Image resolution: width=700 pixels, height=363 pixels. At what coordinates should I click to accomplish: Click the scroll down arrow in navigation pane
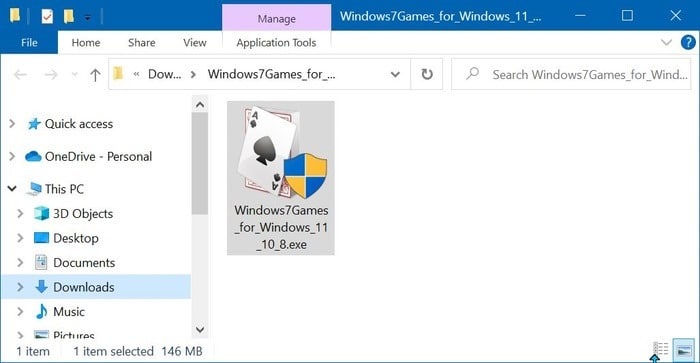pos(200,330)
